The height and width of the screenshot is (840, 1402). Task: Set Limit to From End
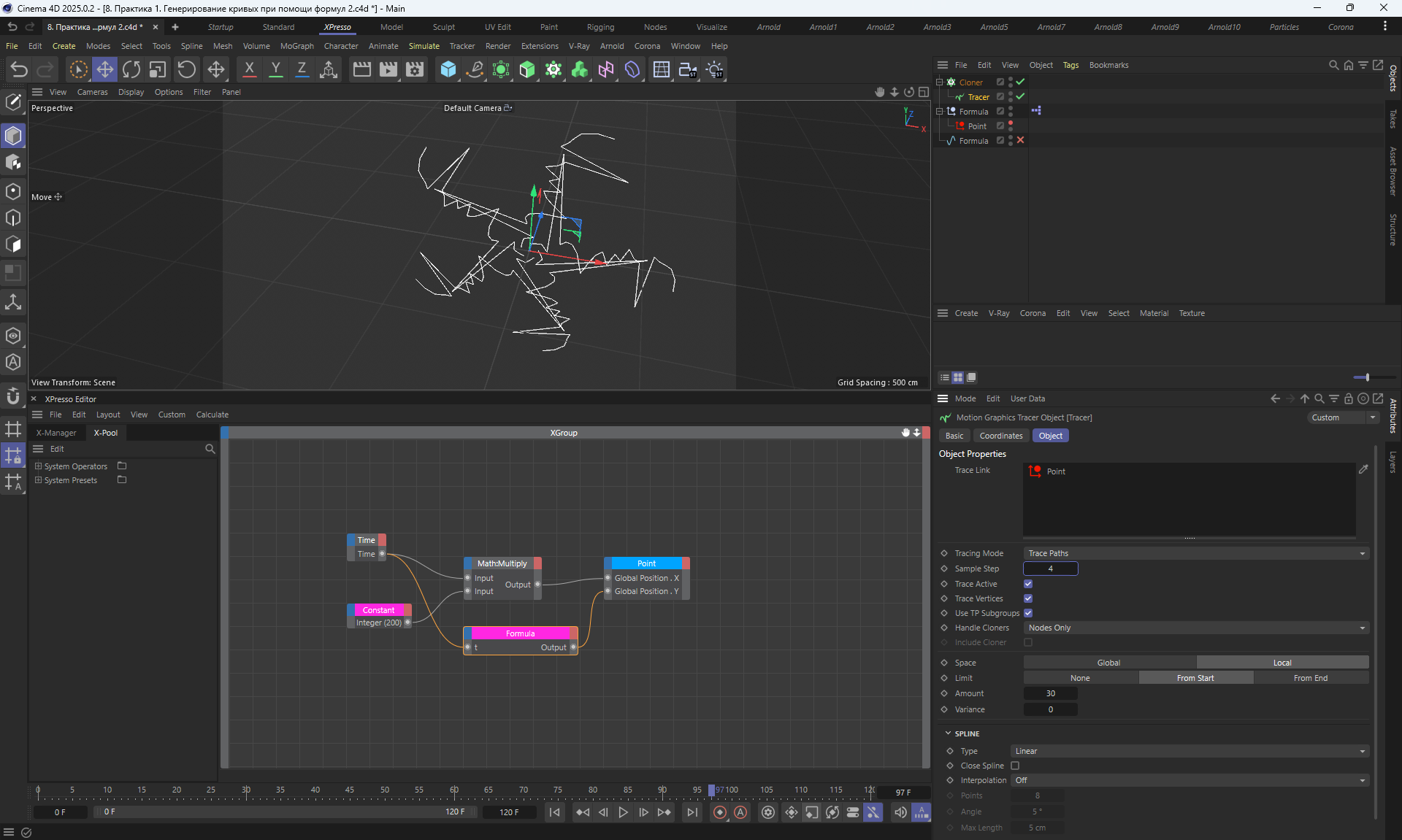(x=1310, y=678)
